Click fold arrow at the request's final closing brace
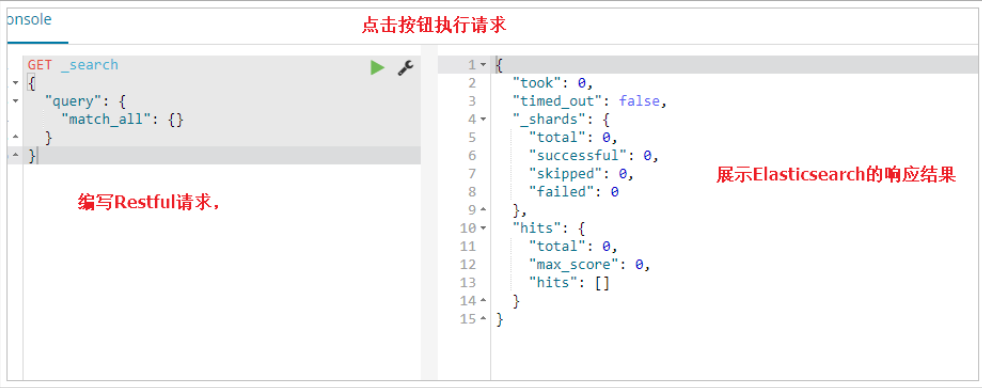Screen dimensions: 982x388 tap(15, 155)
